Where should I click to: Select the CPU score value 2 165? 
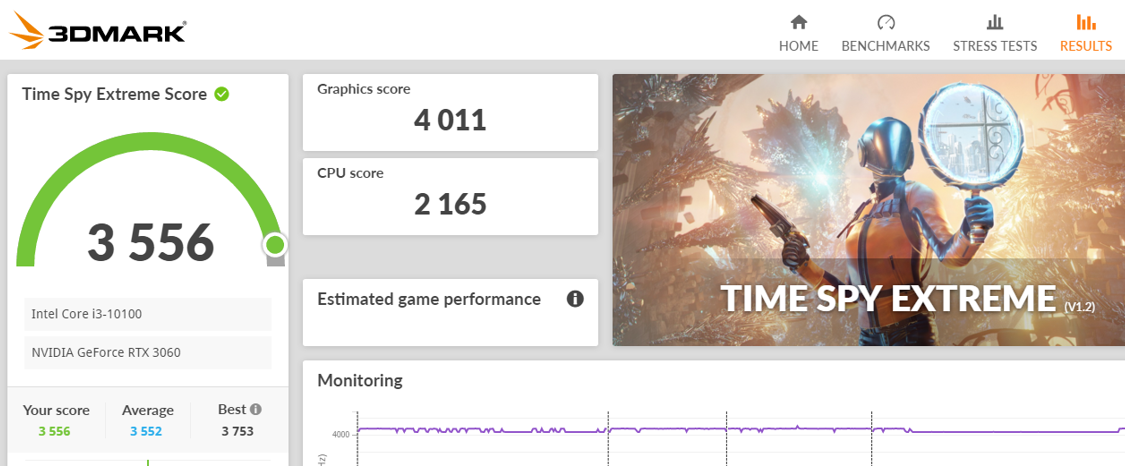450,204
